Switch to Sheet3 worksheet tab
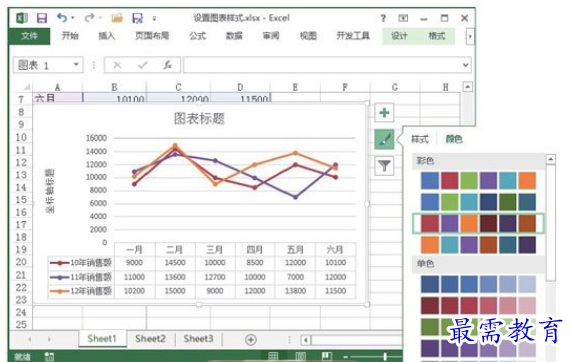Viewport: 571px width, 362px height. 198,339
